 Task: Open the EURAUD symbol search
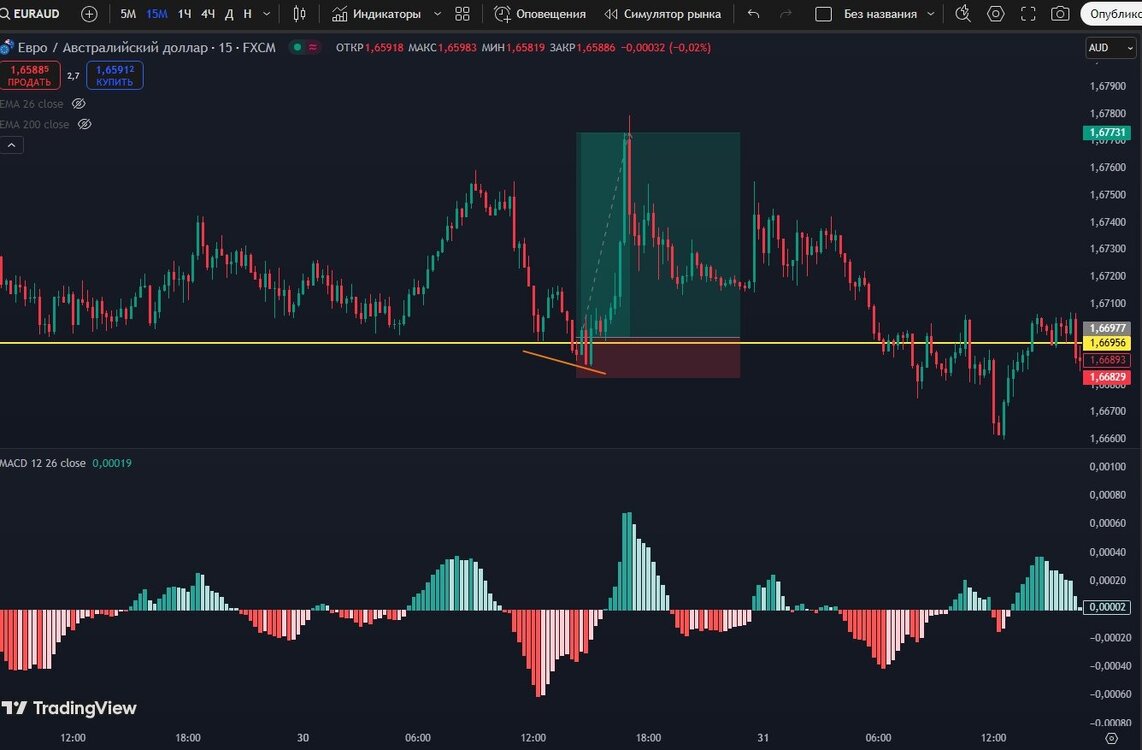pyautogui.click(x=31, y=14)
